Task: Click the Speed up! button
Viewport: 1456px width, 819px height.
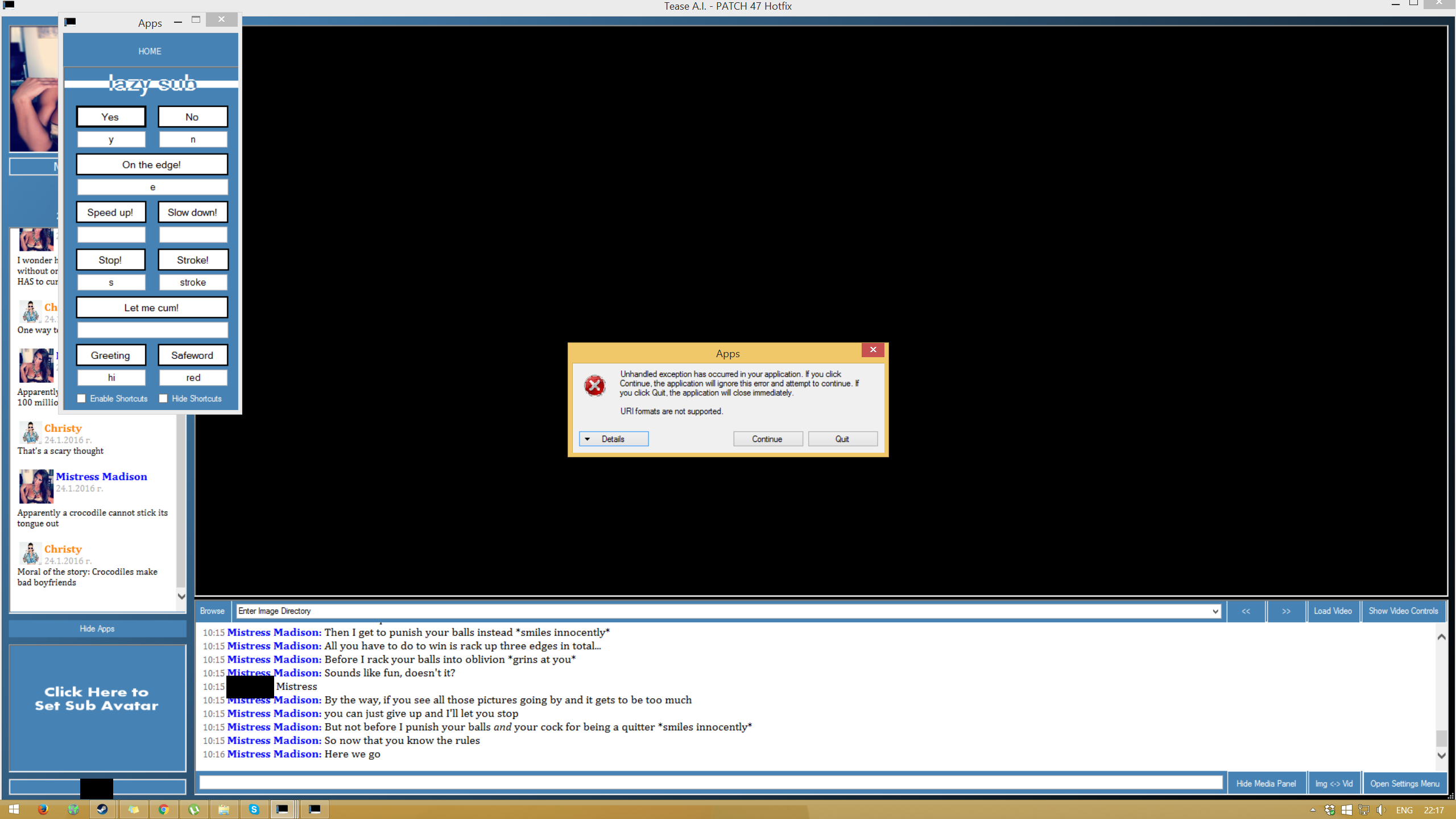Action: [x=111, y=212]
